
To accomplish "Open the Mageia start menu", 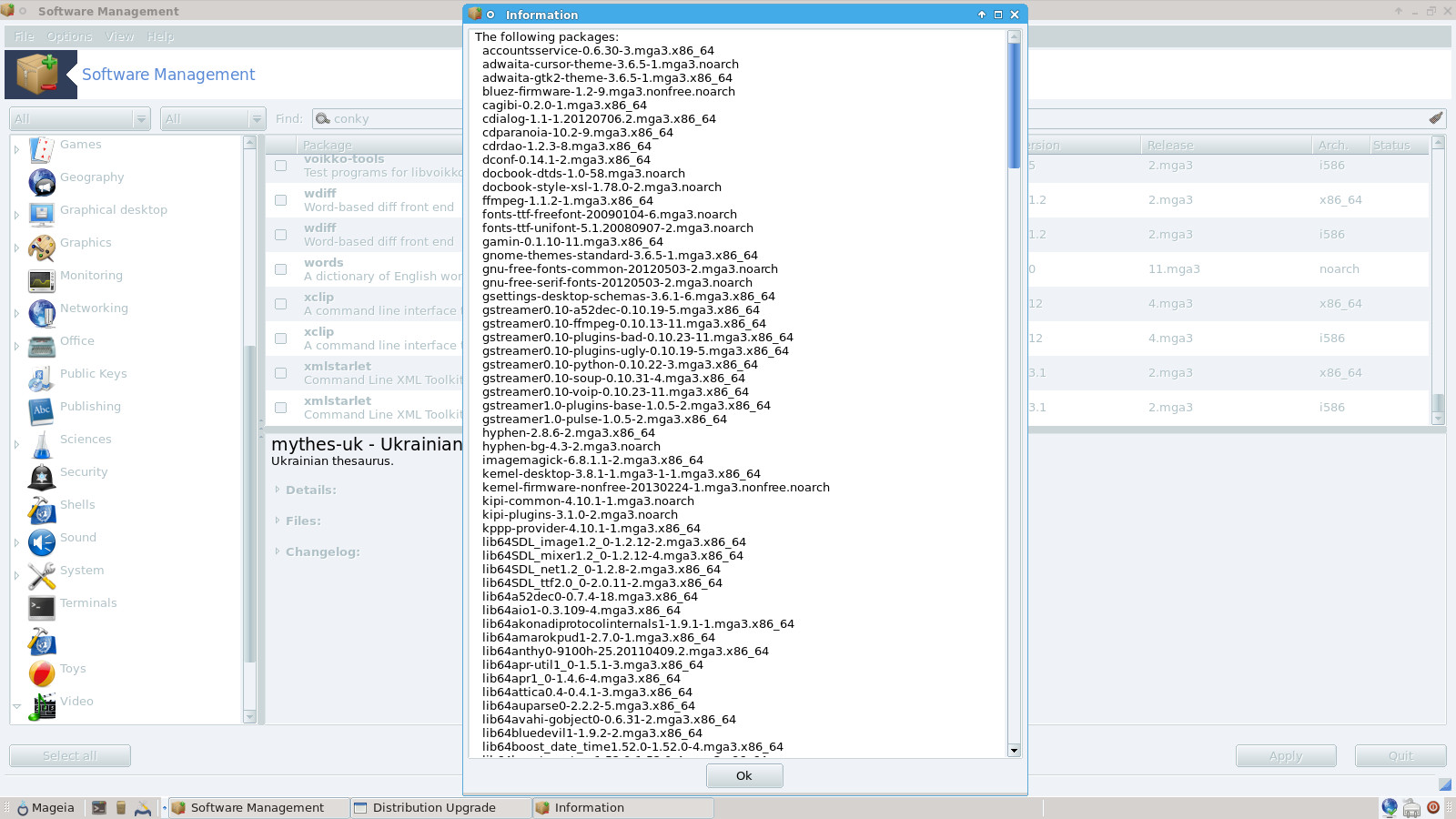I will coord(45,807).
